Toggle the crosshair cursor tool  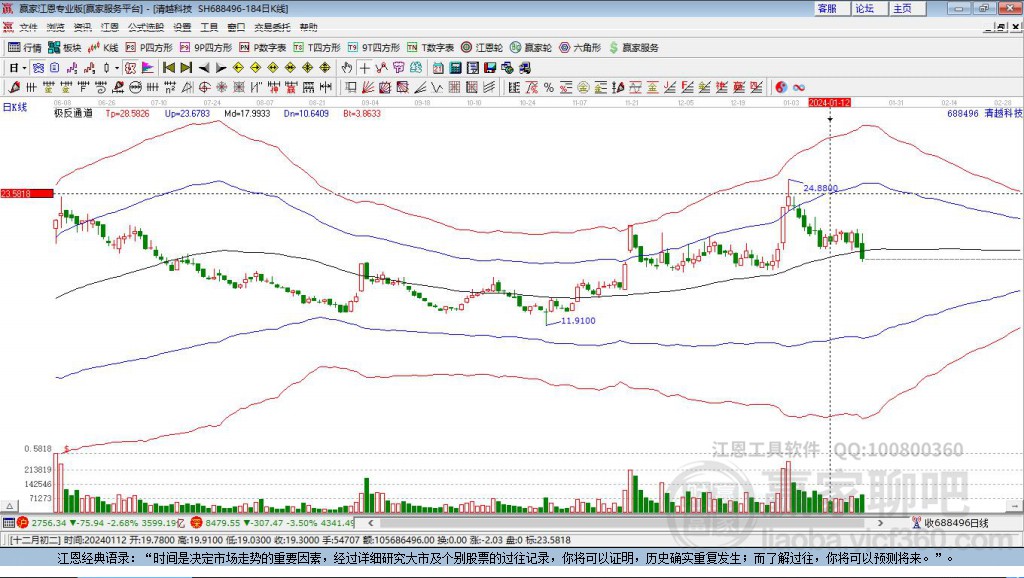[364, 68]
